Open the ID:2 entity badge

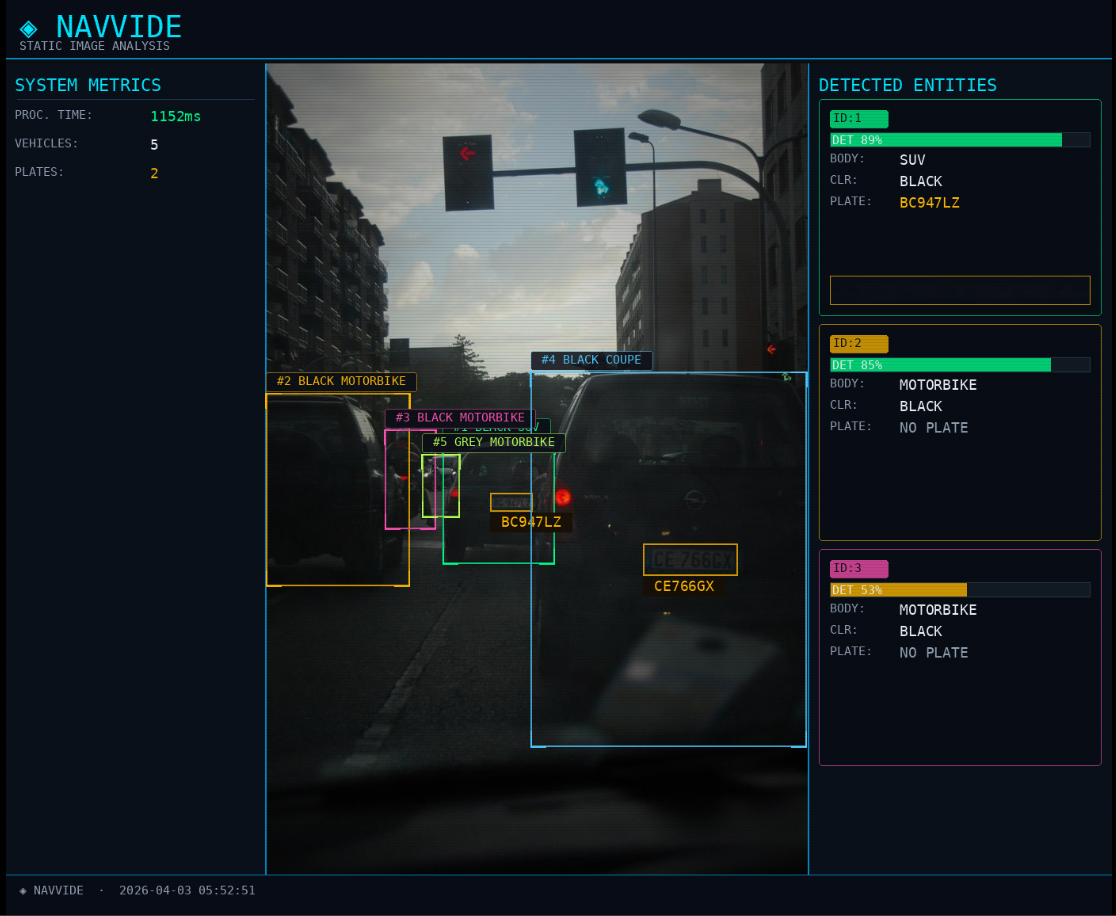point(858,343)
